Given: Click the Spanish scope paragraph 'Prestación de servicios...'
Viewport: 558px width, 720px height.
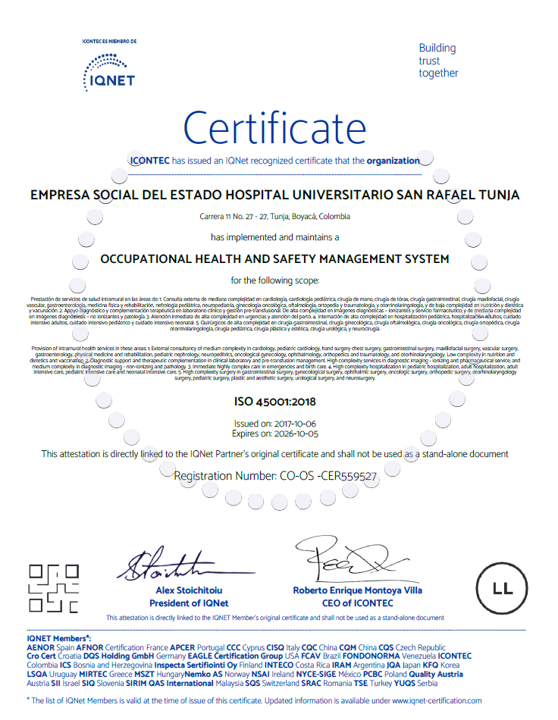Looking at the screenshot, I should [x=275, y=314].
